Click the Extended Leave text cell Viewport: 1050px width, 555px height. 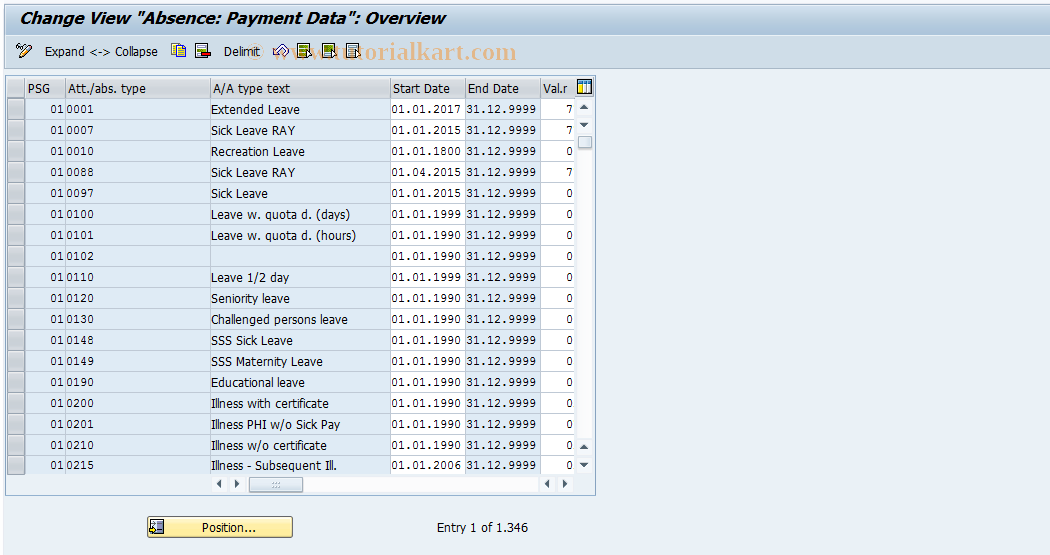point(300,109)
